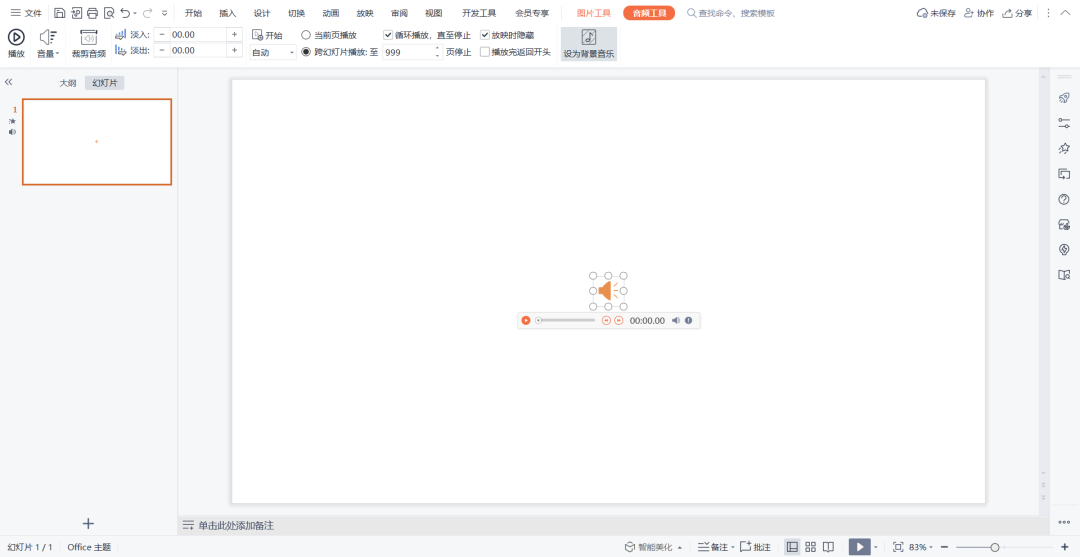The width and height of the screenshot is (1080, 557).
Task: Select the 跨幻灯片播放 radio button
Action: (x=307, y=52)
